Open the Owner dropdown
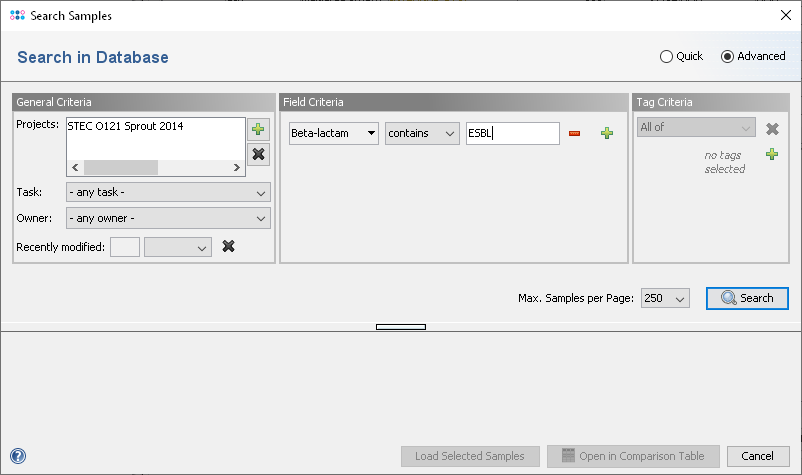The image size is (802, 475). coord(168,218)
